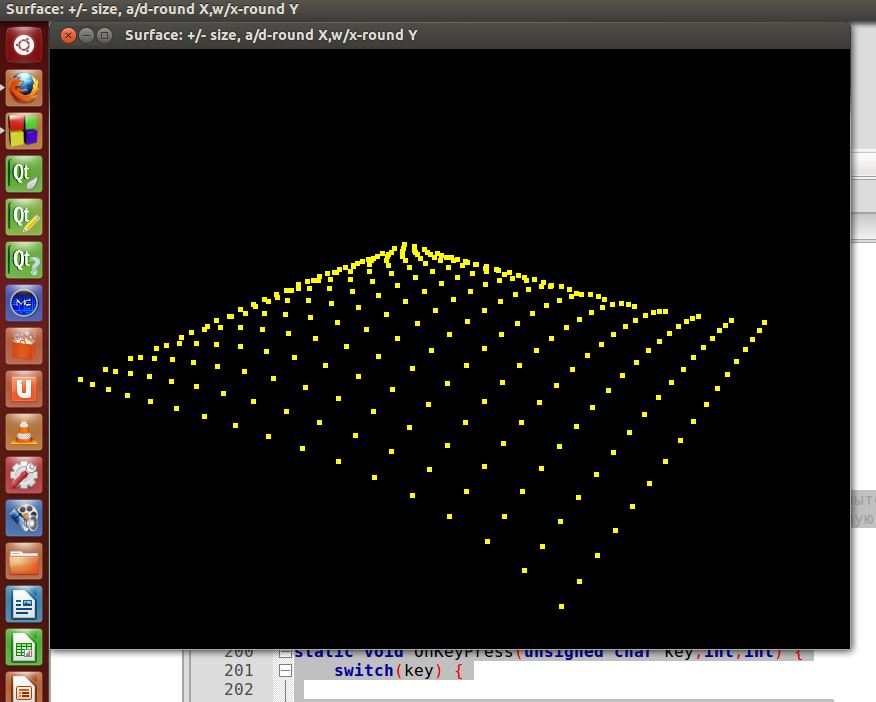
Task: Open LibreOffice Impress at the dock's bottom
Action: tap(24, 687)
